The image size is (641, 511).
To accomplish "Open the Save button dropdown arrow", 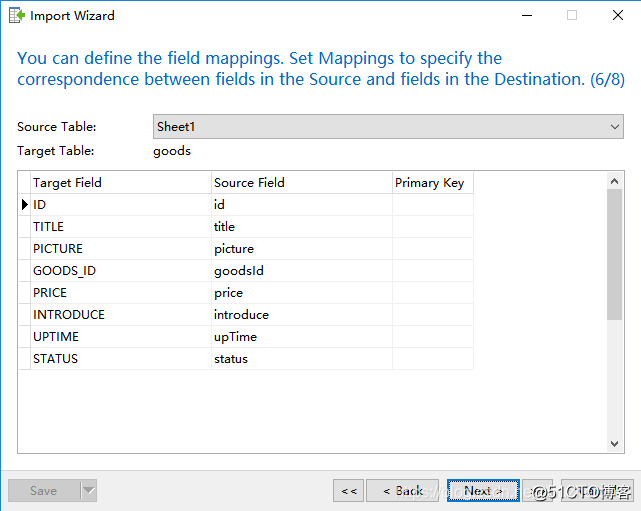I will tap(89, 491).
